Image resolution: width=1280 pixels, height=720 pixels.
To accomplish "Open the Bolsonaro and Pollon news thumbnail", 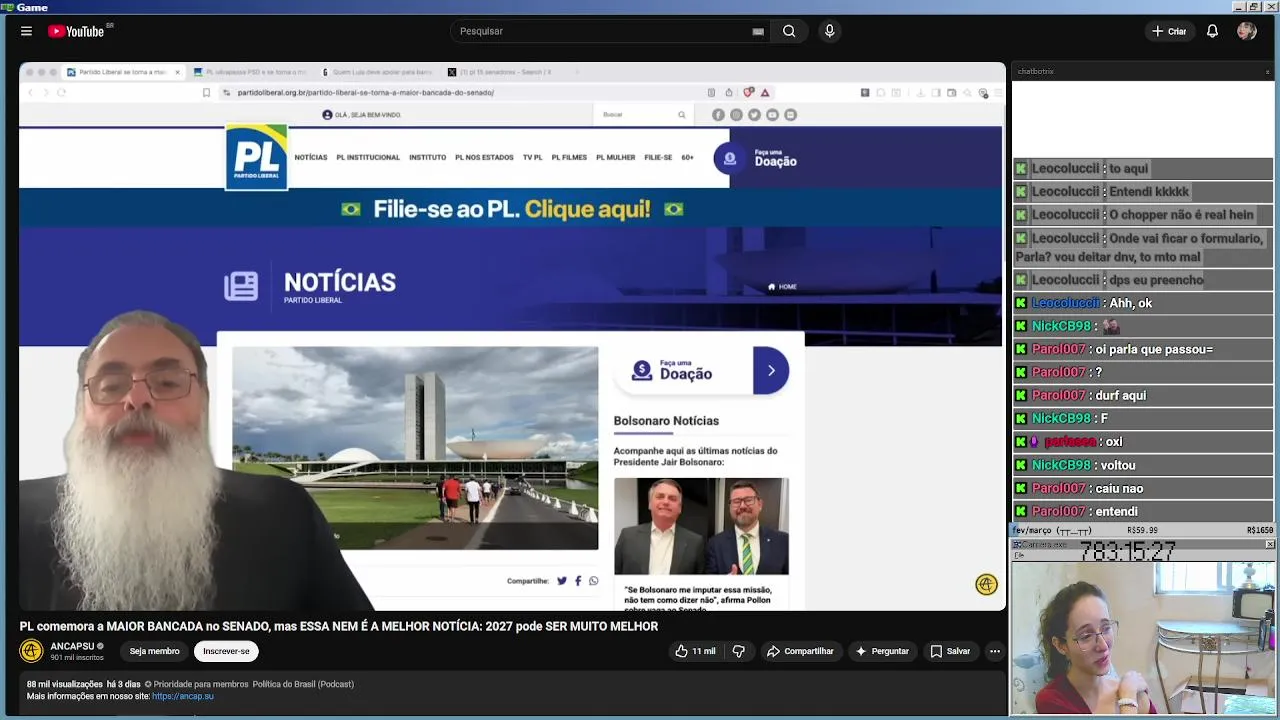I will tap(701, 526).
